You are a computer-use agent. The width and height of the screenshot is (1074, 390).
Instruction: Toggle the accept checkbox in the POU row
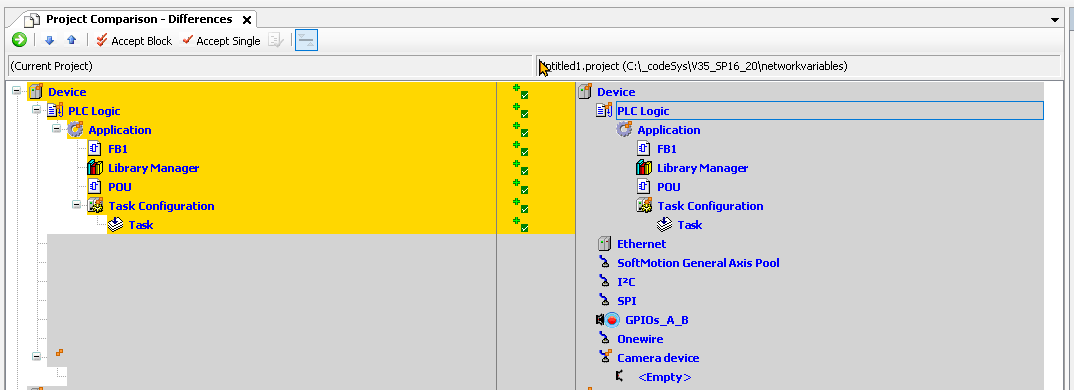[x=524, y=190]
